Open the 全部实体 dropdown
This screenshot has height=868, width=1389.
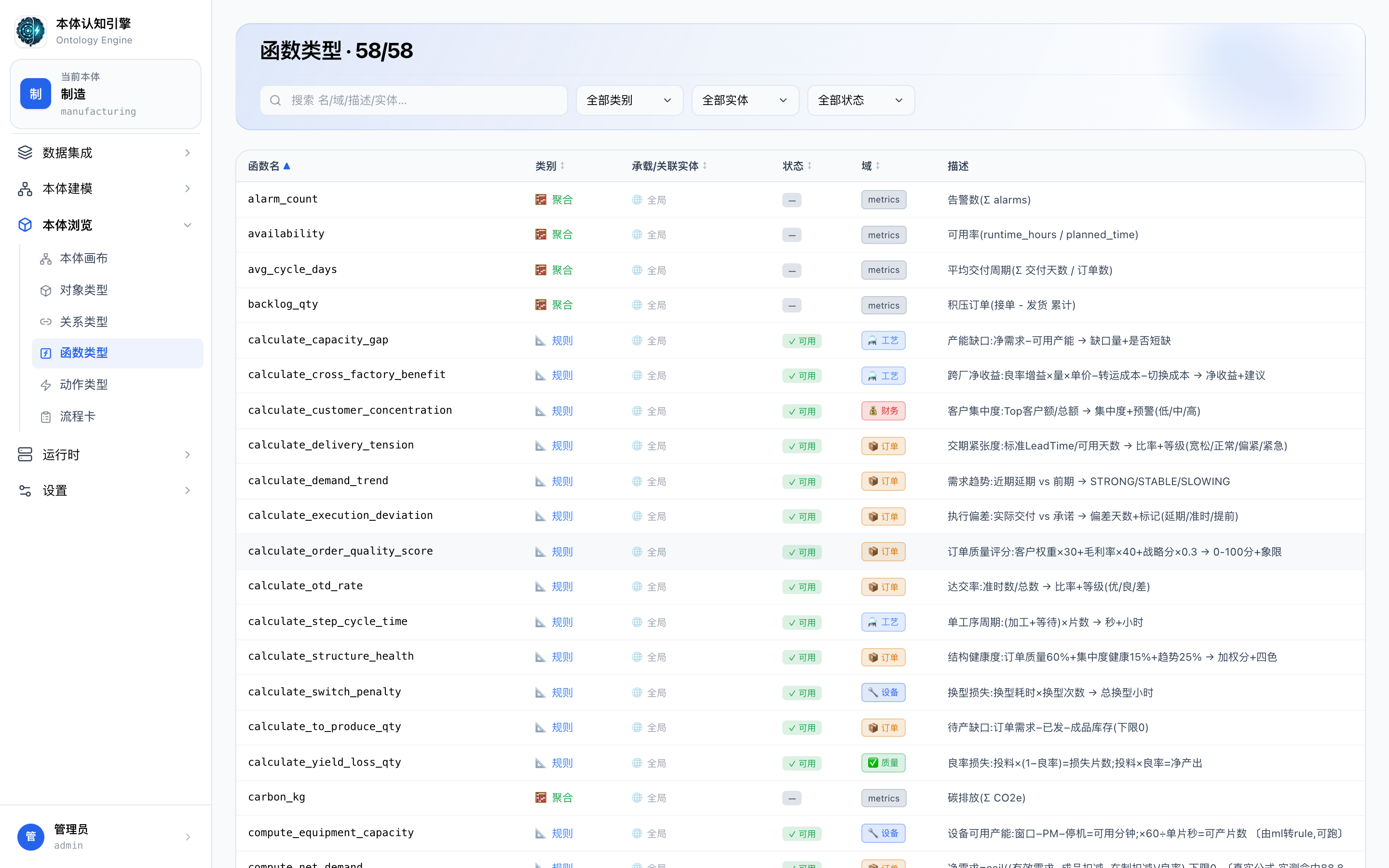pyautogui.click(x=745, y=100)
